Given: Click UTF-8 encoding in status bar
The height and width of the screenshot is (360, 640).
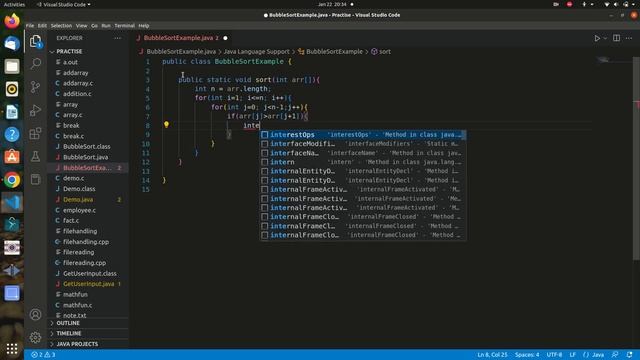Looking at the screenshot, I should [554, 355].
